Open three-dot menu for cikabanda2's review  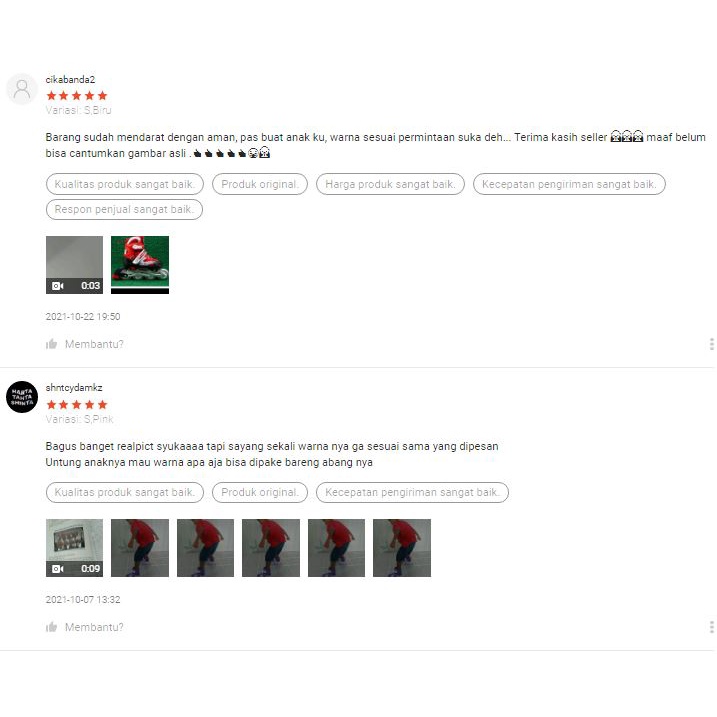tap(712, 344)
